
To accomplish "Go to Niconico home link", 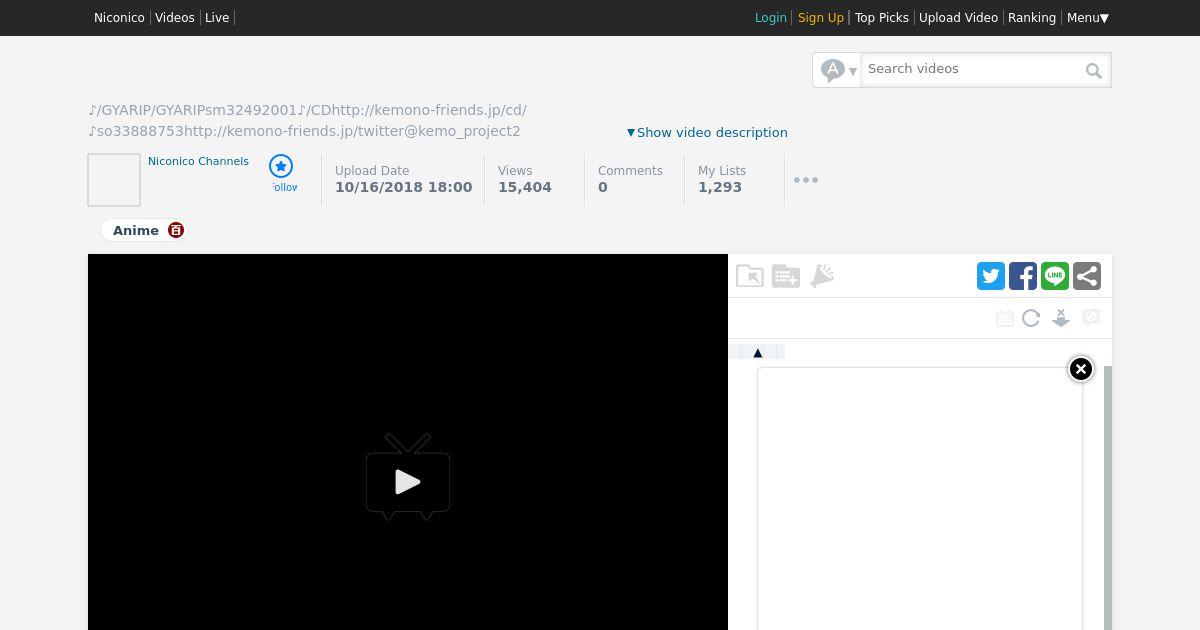I will tap(119, 18).
